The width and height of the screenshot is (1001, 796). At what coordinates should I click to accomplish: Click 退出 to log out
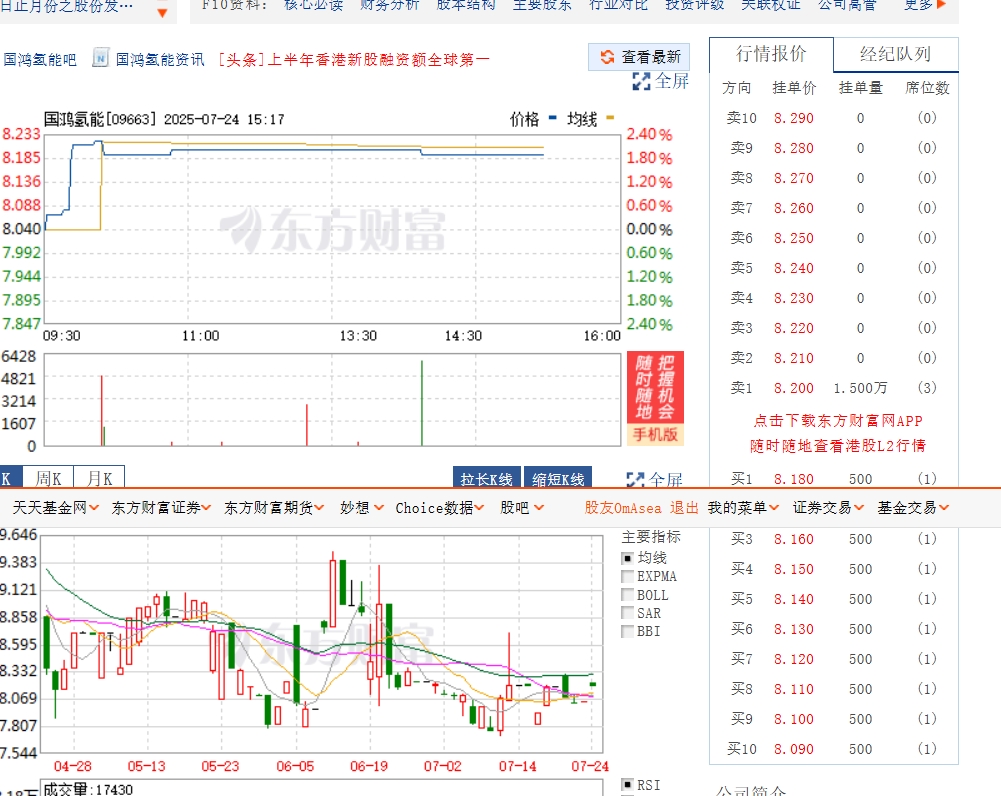tap(684, 507)
